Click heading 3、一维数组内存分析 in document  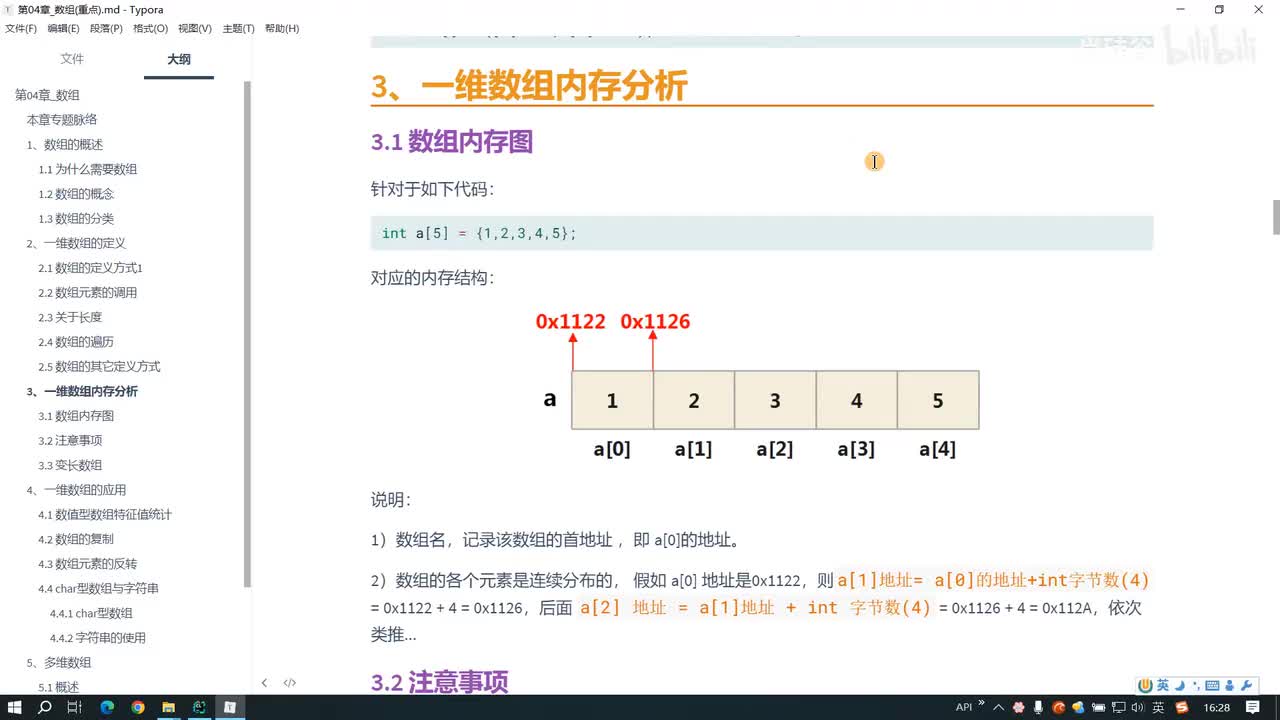point(529,86)
